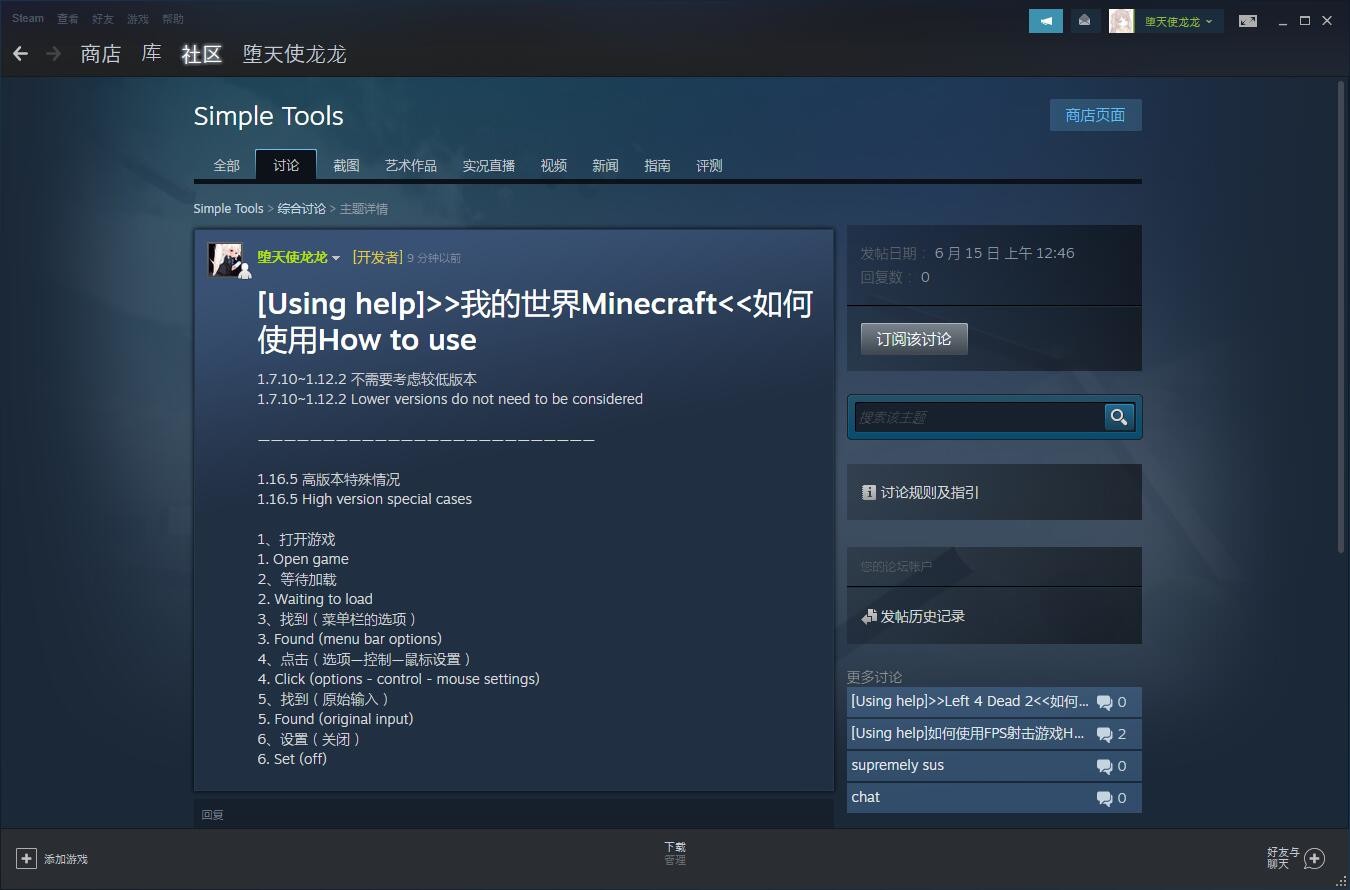Click the add game plus icon

[x=26, y=858]
